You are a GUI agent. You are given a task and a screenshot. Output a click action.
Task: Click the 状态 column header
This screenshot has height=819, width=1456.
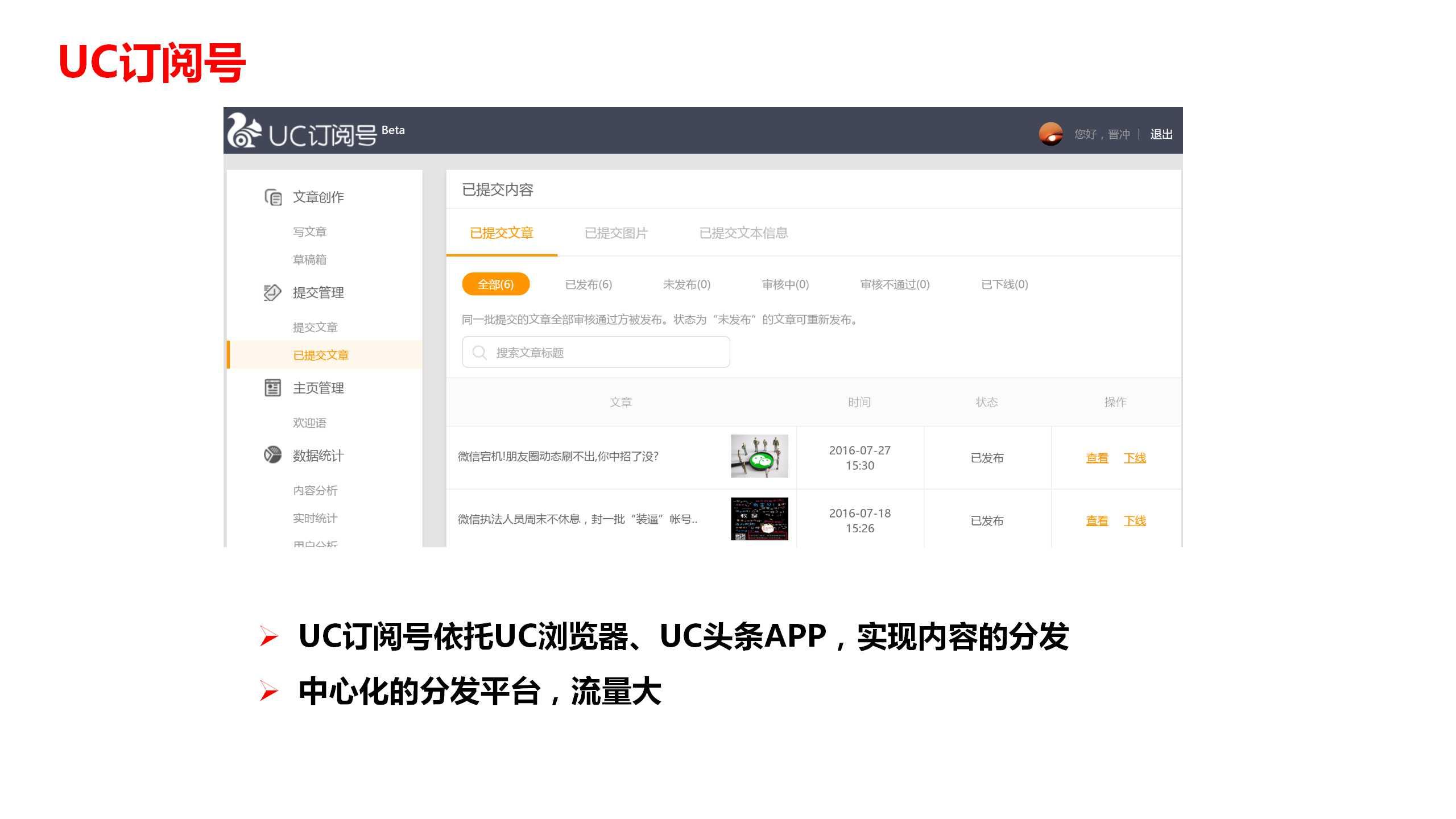[x=987, y=402]
